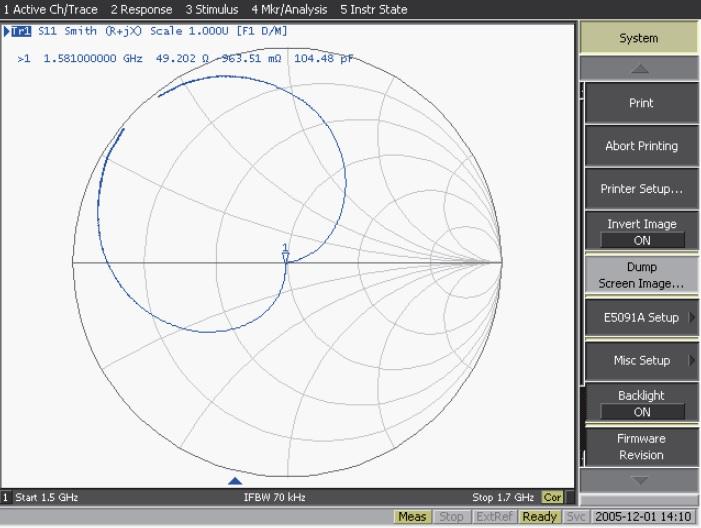Click the Cor correction indicator
The image size is (701, 528).
tap(552, 497)
